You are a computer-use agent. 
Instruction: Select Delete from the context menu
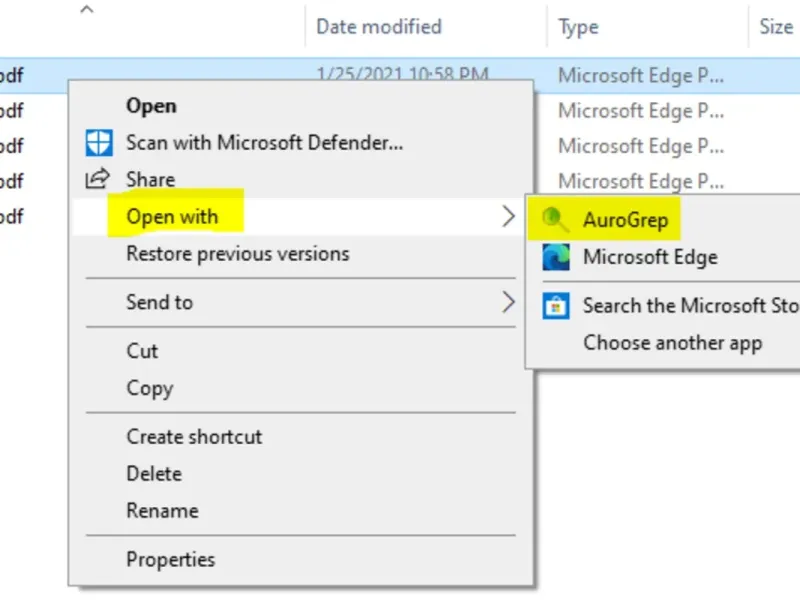pyautogui.click(x=154, y=473)
